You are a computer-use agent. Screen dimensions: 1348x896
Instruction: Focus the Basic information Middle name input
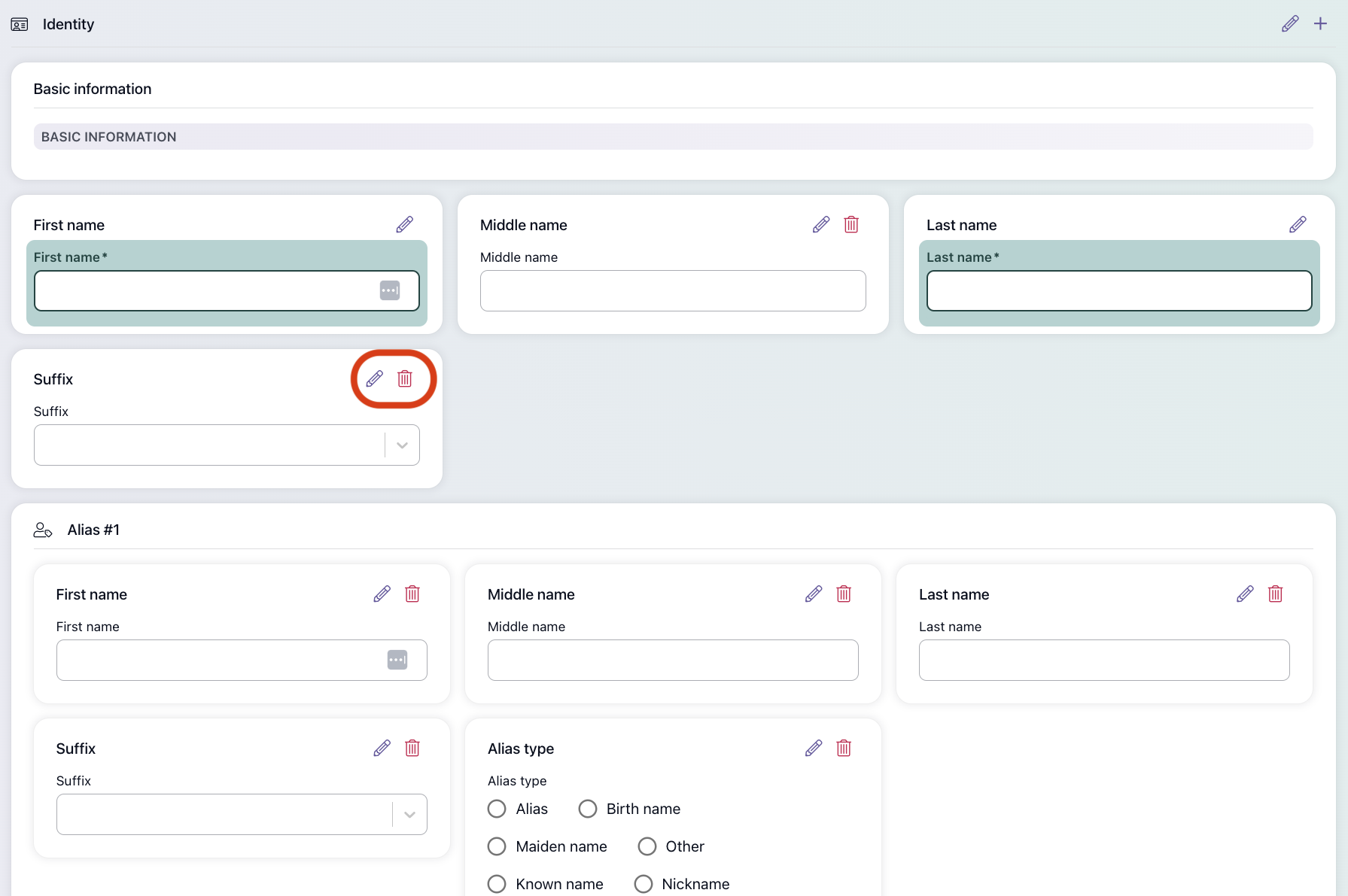coord(673,290)
